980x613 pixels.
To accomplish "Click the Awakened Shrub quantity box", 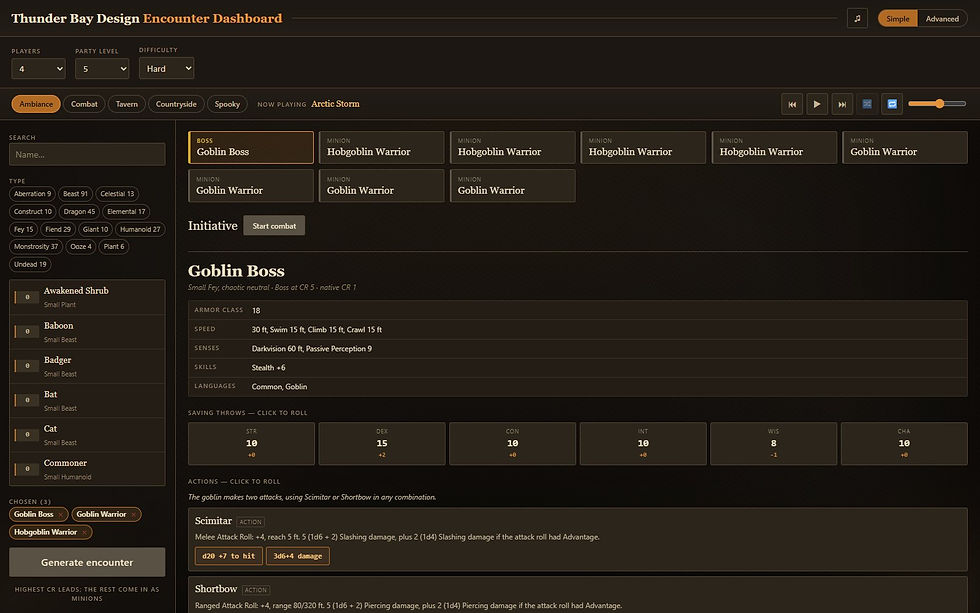I will tap(27, 297).
